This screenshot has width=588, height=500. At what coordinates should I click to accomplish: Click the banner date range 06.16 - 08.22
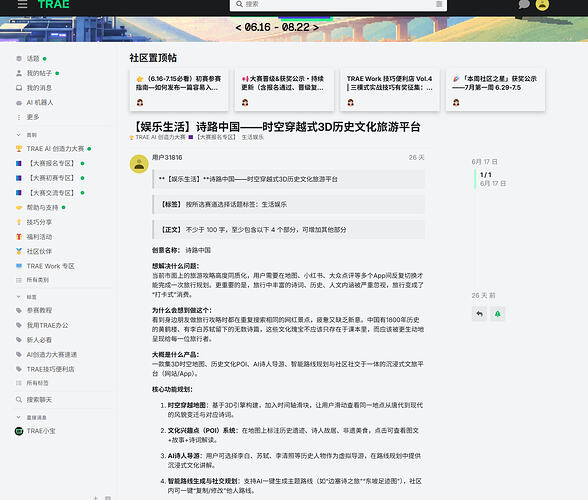(277, 27)
